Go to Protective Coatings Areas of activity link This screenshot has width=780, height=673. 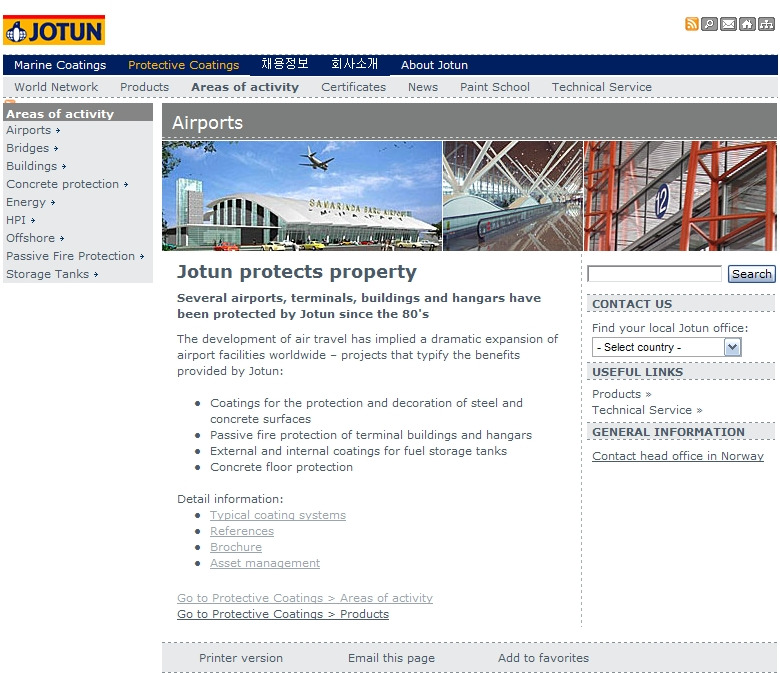305,598
